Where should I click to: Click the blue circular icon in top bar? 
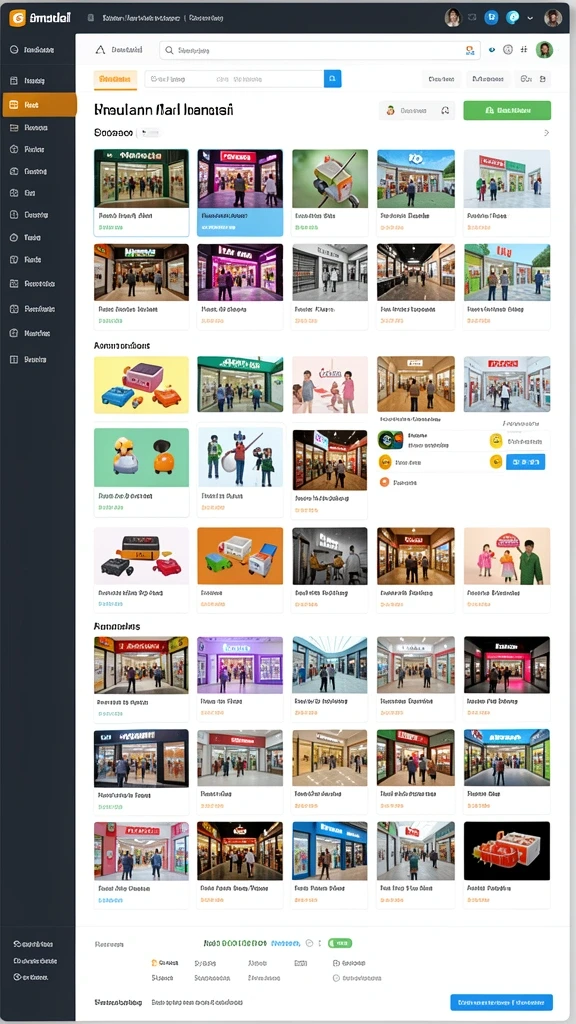click(x=491, y=18)
